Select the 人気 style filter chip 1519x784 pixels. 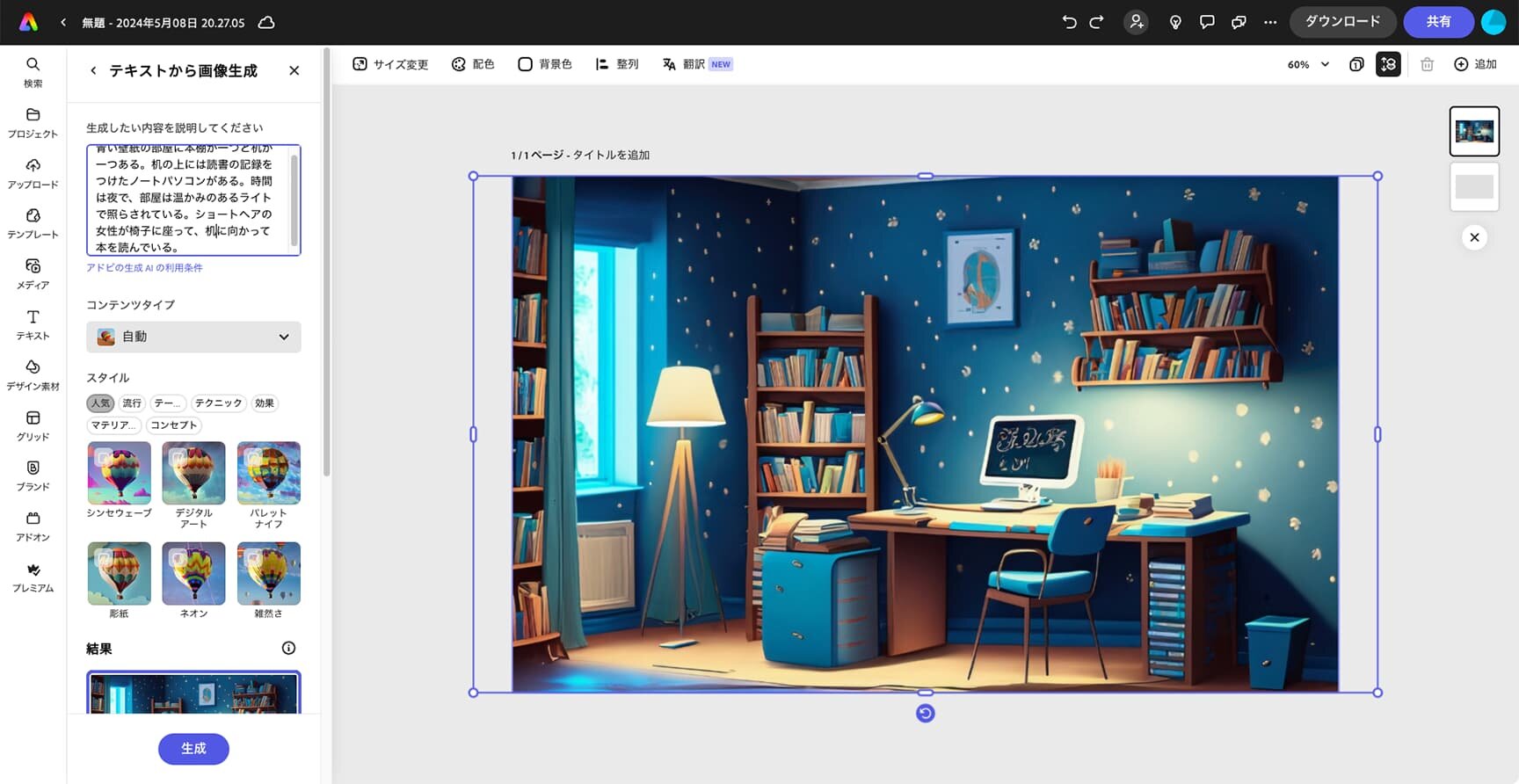pos(100,403)
